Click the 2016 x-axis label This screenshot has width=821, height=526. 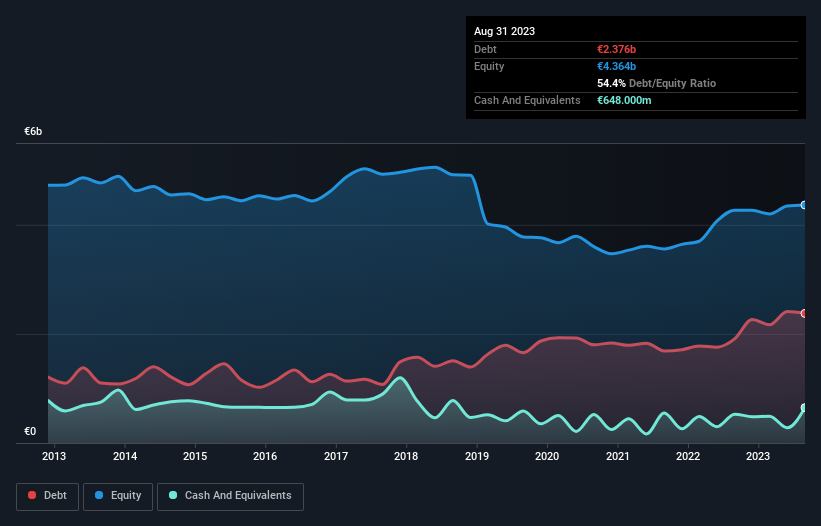(265, 456)
